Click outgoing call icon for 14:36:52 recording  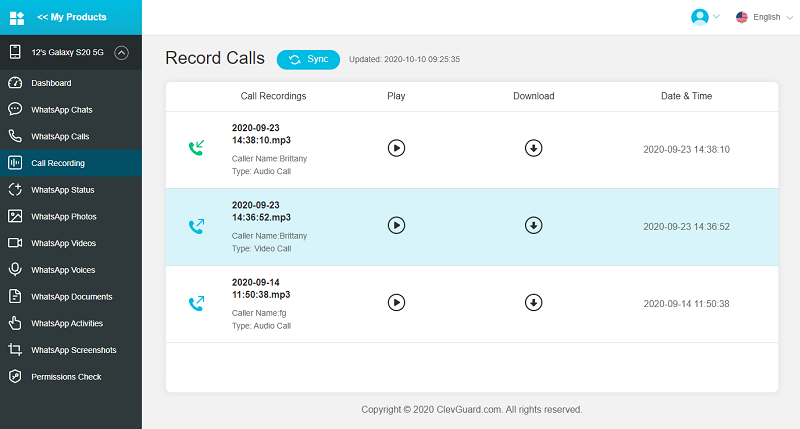[196, 226]
